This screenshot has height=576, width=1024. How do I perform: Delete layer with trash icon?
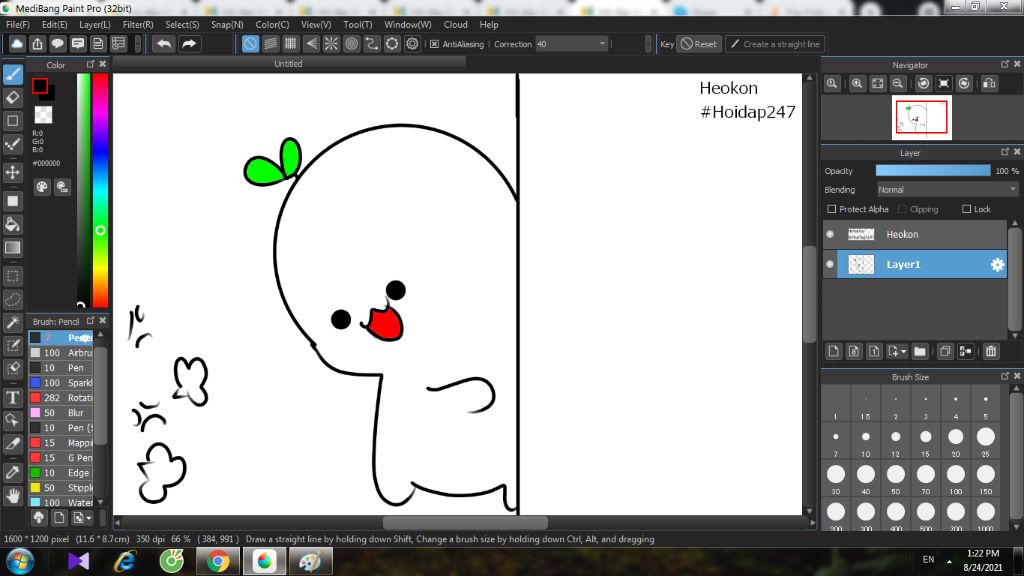coord(991,351)
